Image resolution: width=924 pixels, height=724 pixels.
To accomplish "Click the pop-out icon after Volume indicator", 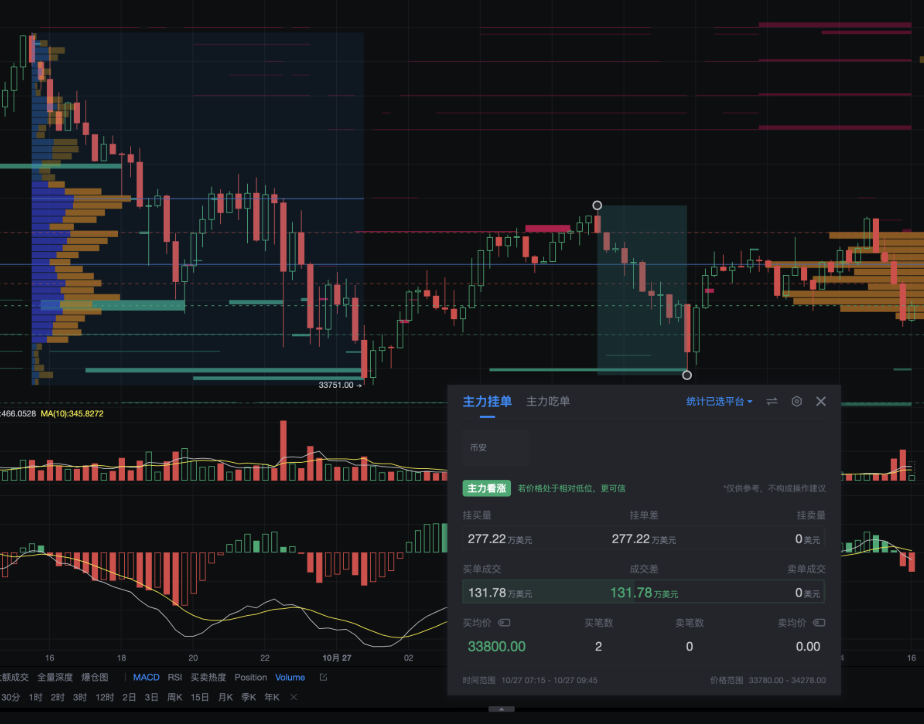I will (x=323, y=677).
